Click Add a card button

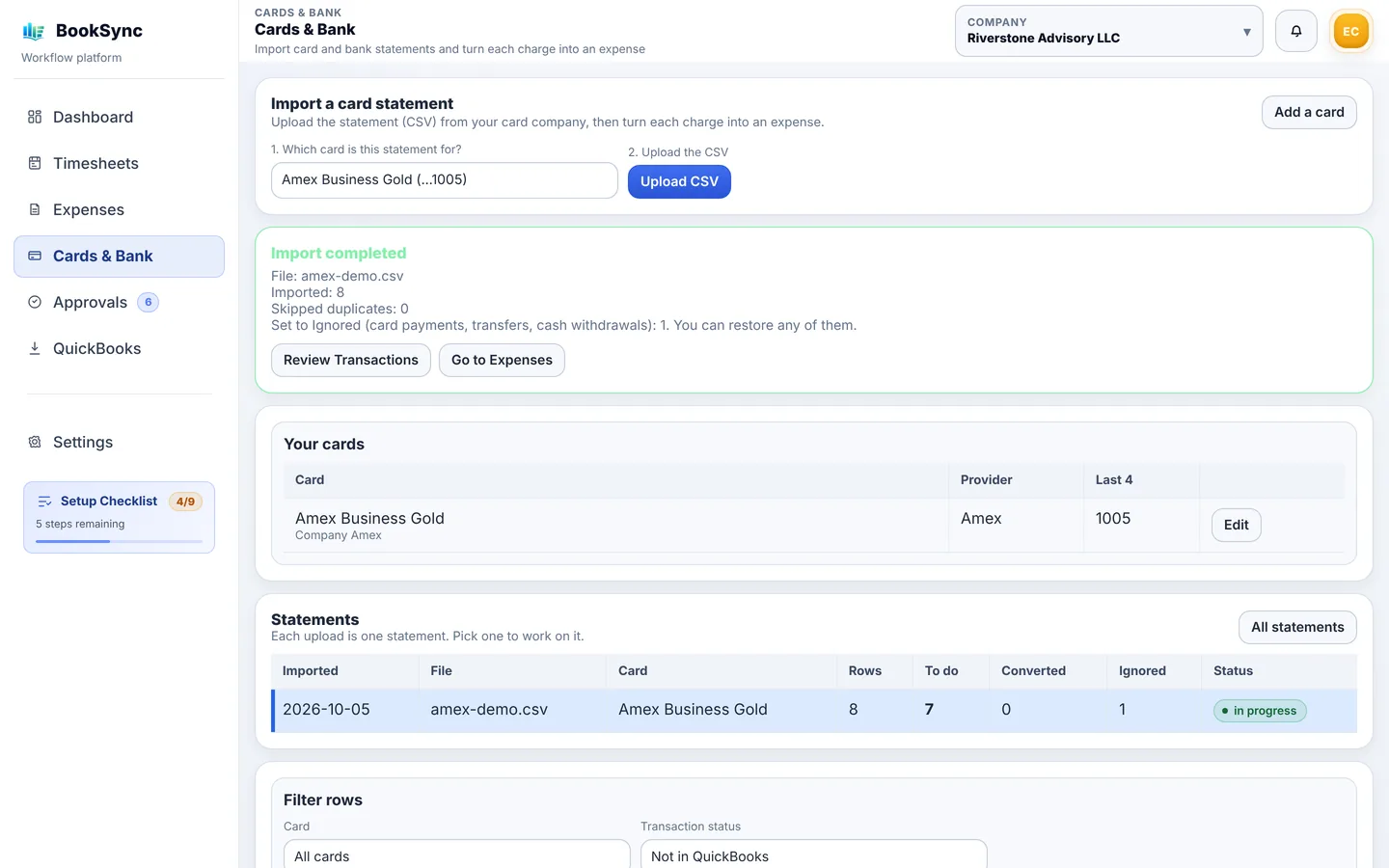[x=1309, y=112]
